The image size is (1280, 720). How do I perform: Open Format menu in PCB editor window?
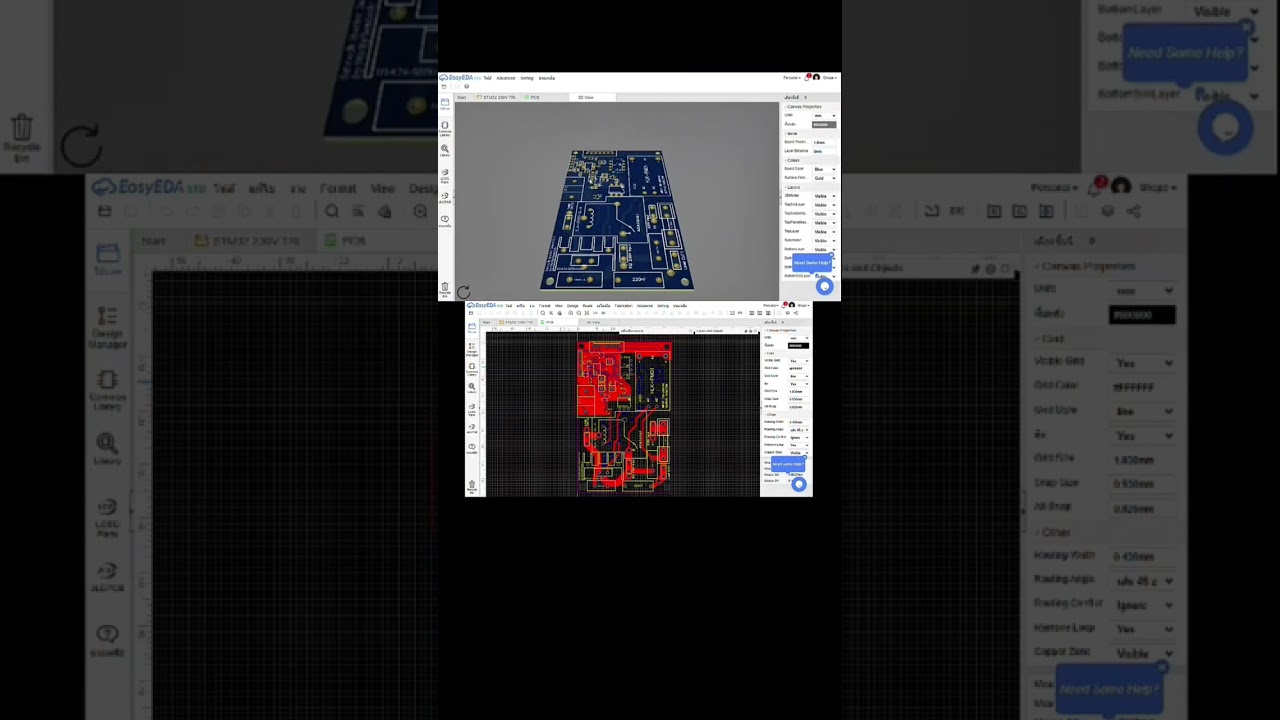pos(545,306)
